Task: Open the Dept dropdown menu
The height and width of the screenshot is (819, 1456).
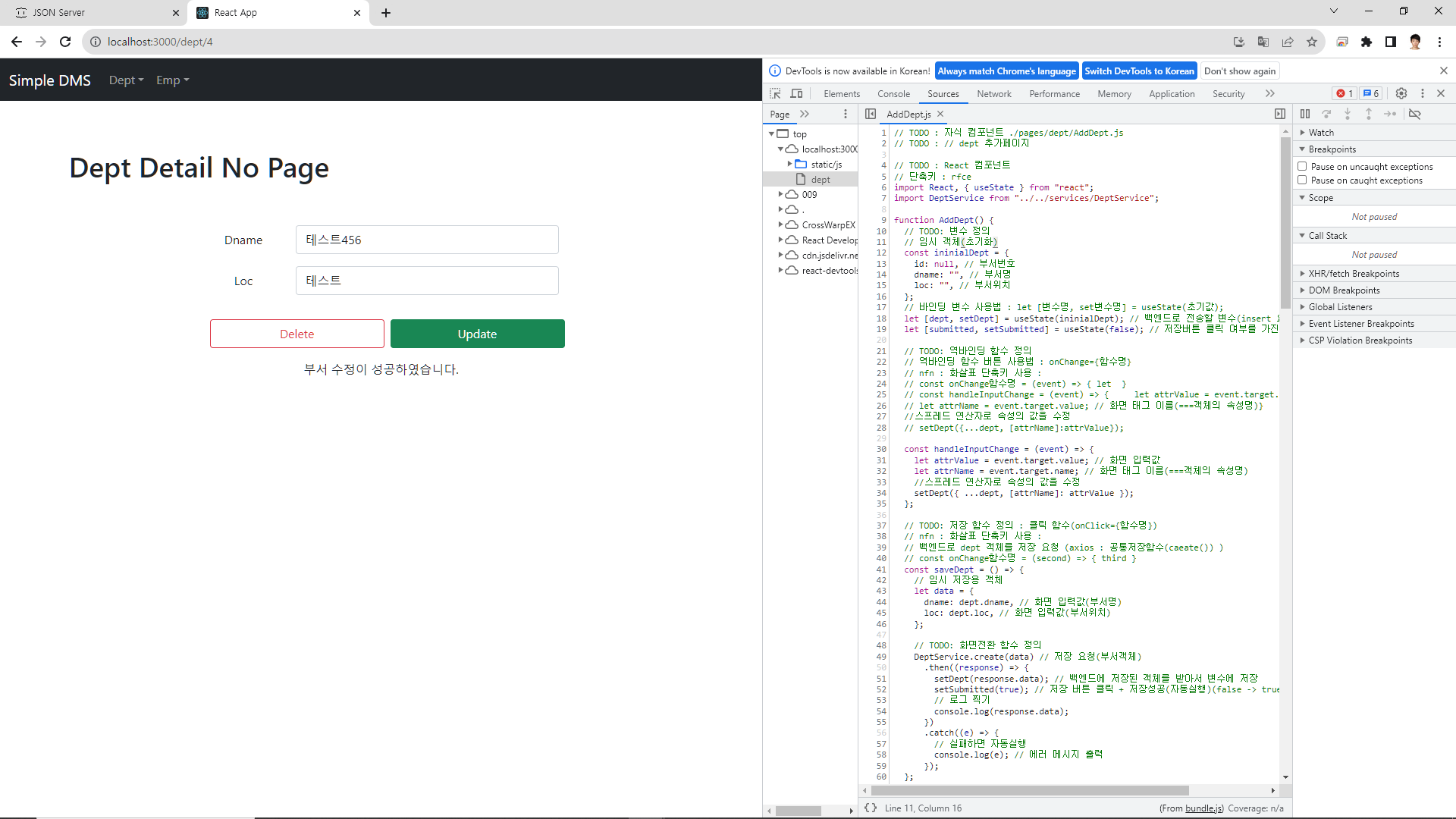Action: point(126,80)
